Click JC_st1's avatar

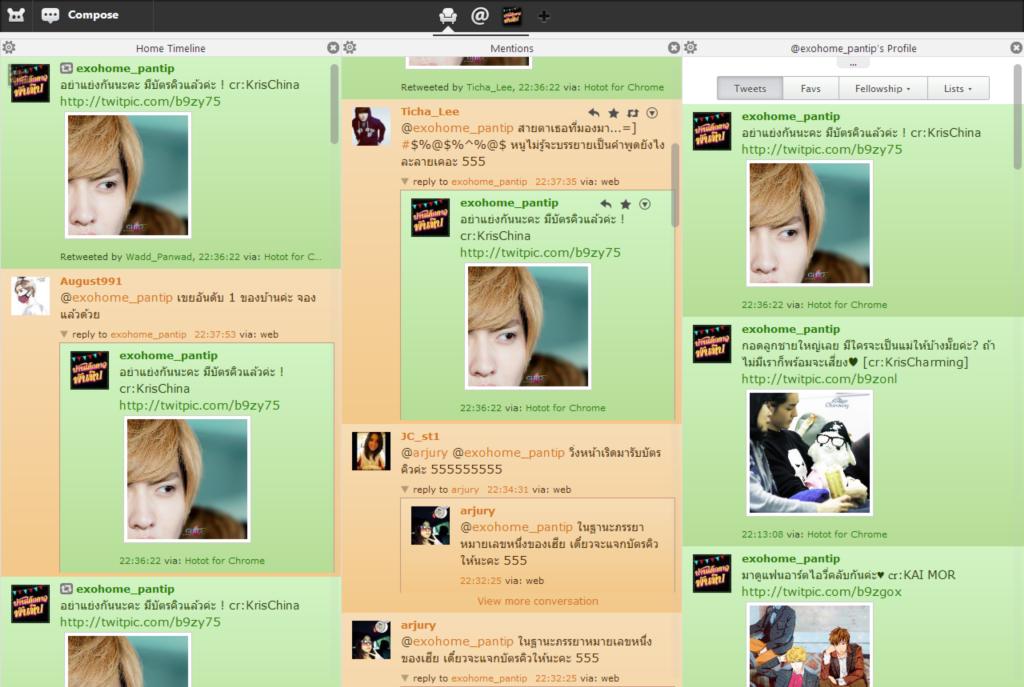click(x=371, y=451)
